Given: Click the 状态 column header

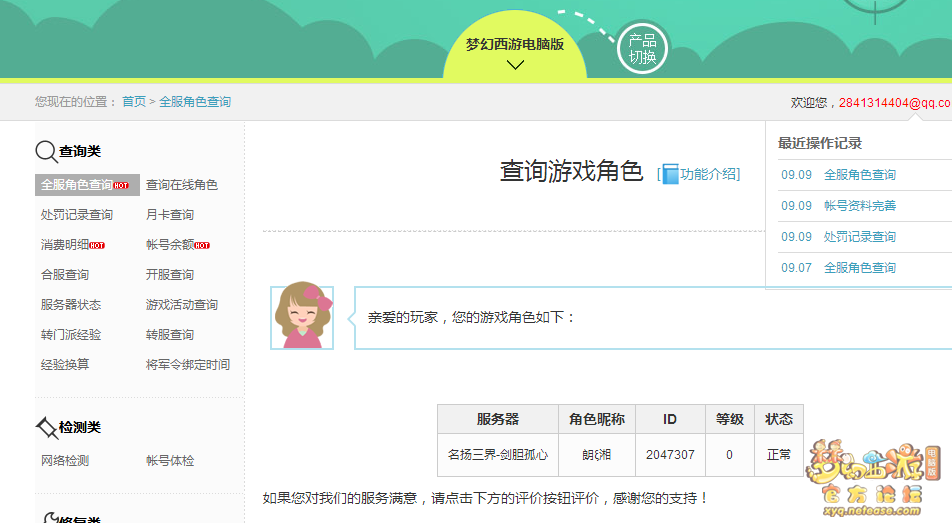Looking at the screenshot, I should click(x=779, y=419).
